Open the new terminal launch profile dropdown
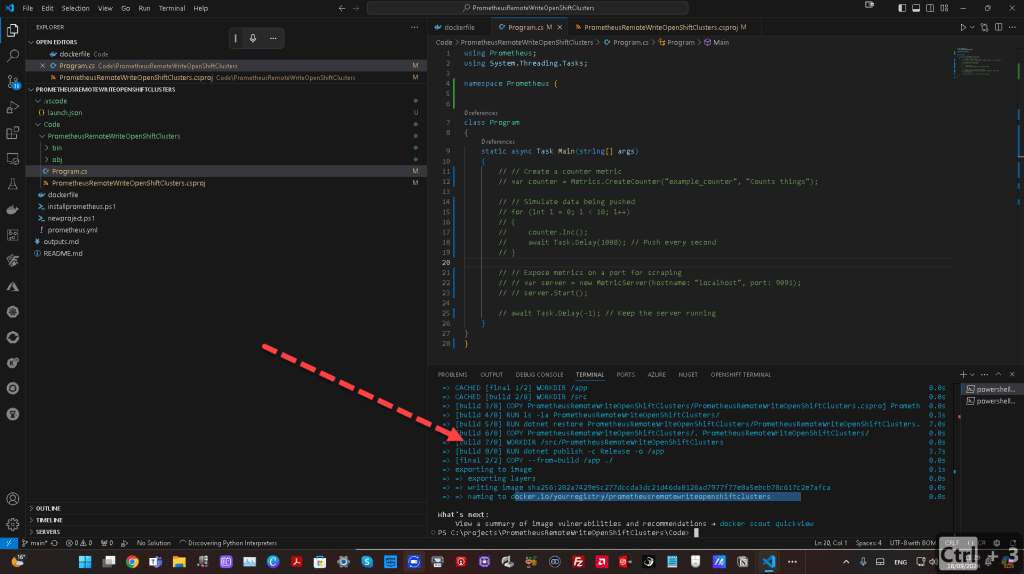The image size is (1024, 574). point(972,375)
